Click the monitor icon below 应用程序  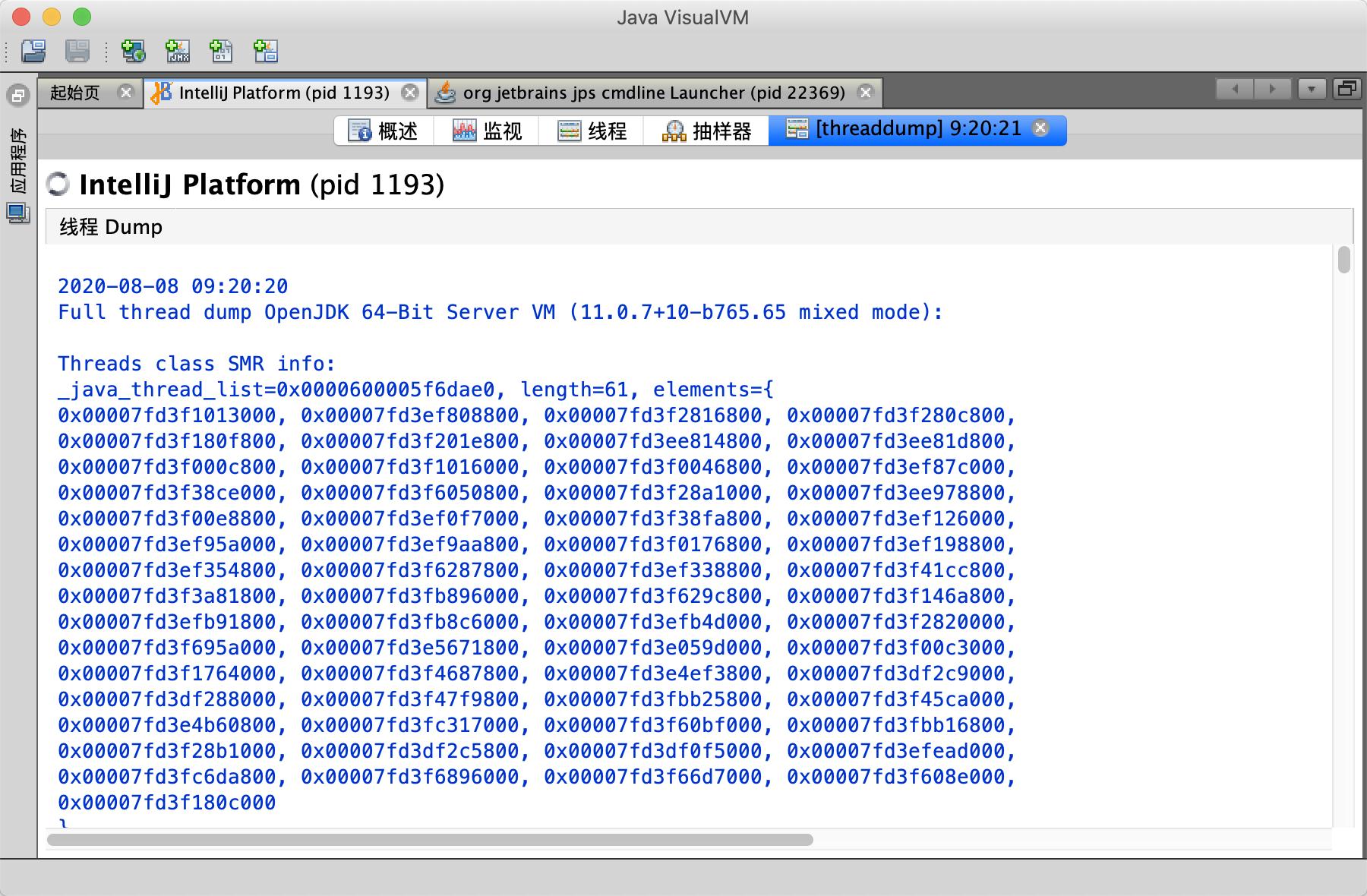pos(18,213)
